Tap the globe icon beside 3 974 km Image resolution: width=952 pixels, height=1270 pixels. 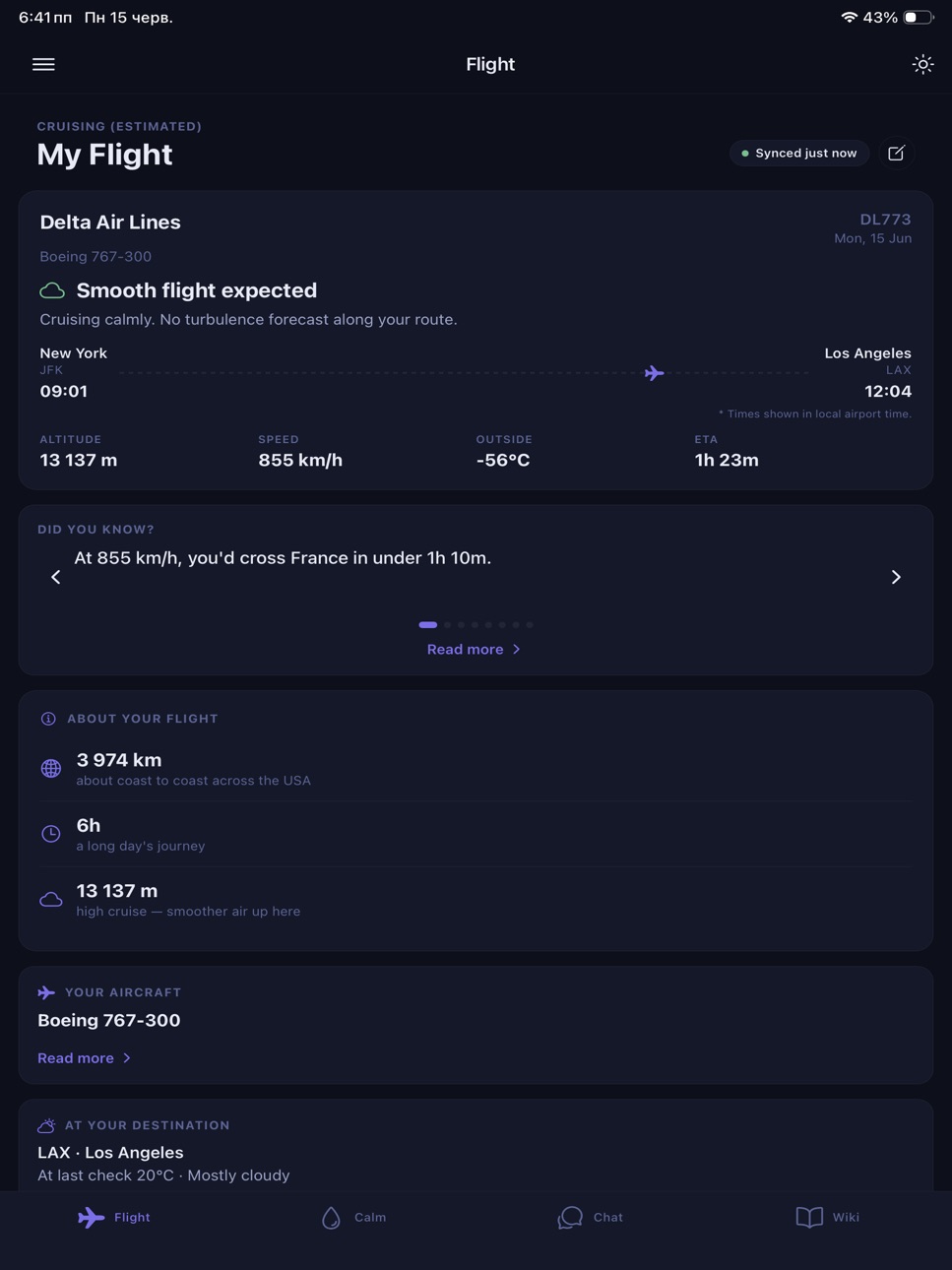pyautogui.click(x=51, y=768)
